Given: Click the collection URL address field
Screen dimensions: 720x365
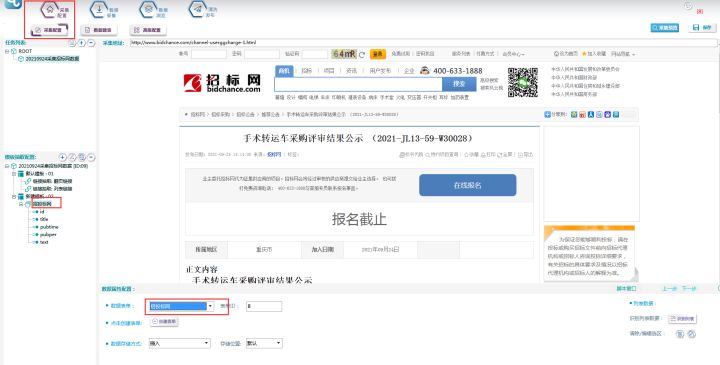Looking at the screenshot, I should click(x=423, y=43).
